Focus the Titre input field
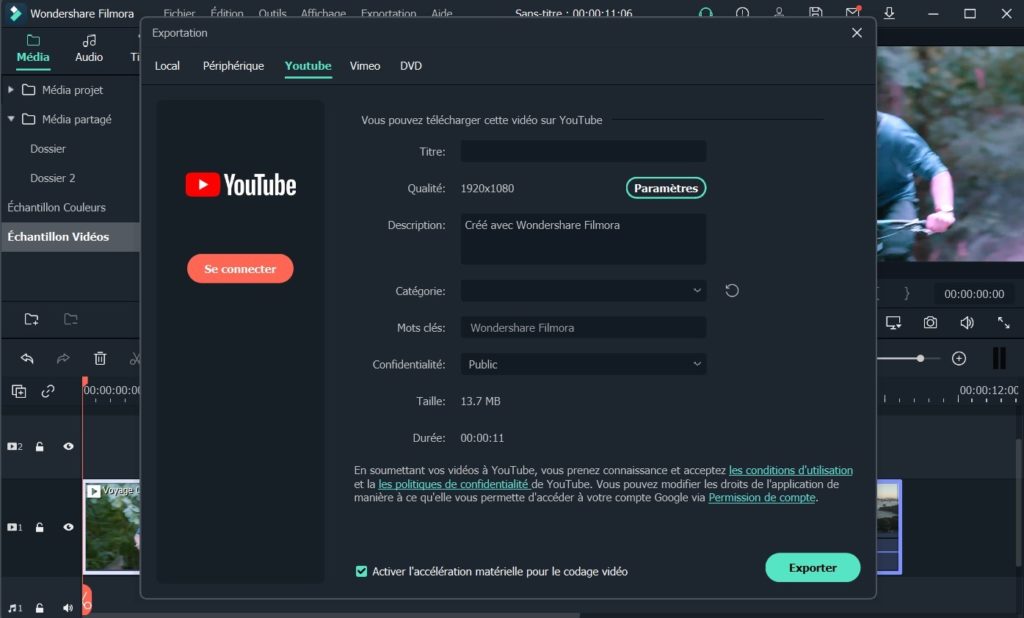 tap(583, 151)
